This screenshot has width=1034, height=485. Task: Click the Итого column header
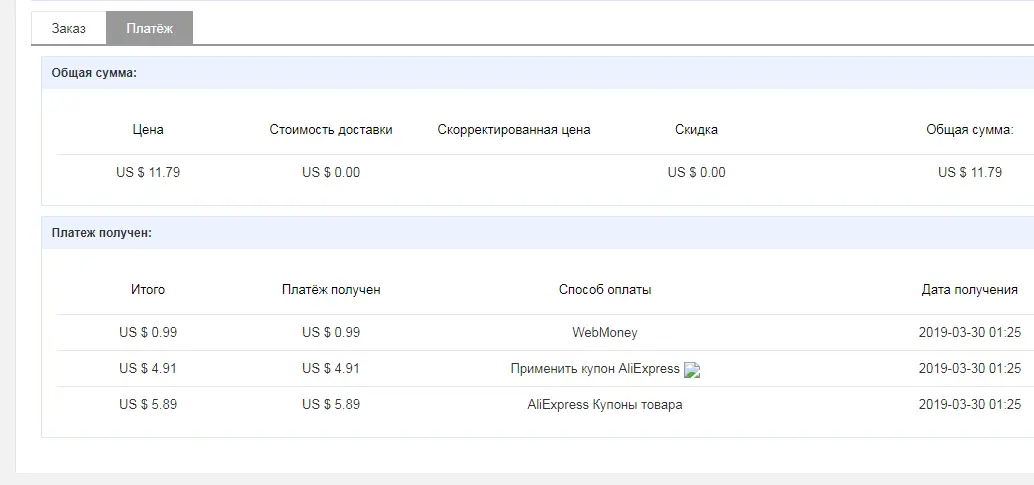(x=148, y=290)
